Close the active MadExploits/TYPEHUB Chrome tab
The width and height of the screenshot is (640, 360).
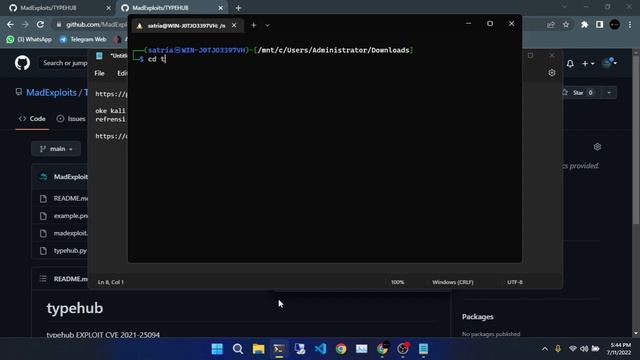click(220, 8)
